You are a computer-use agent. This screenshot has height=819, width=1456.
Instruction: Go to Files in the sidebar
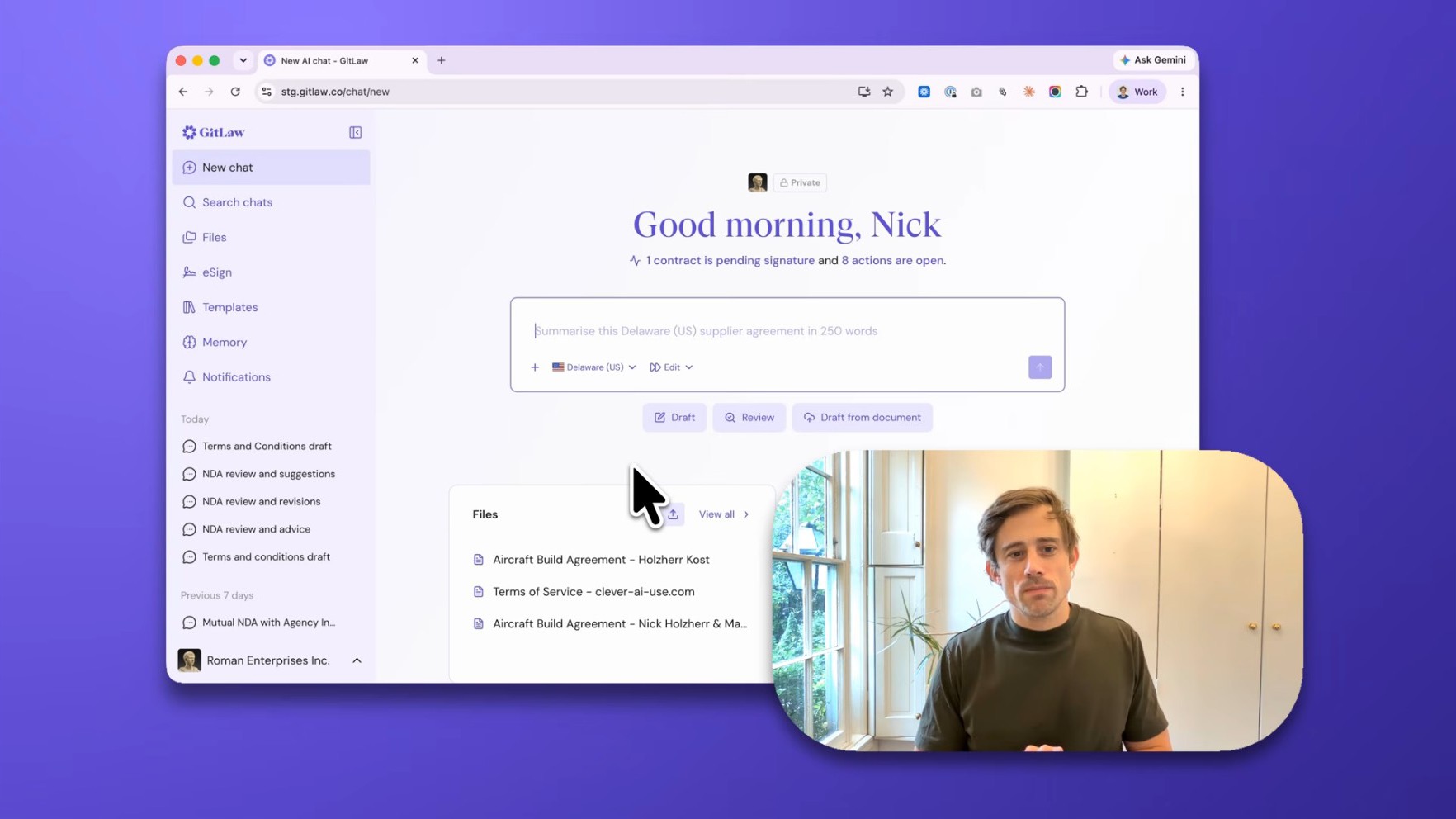click(x=271, y=237)
